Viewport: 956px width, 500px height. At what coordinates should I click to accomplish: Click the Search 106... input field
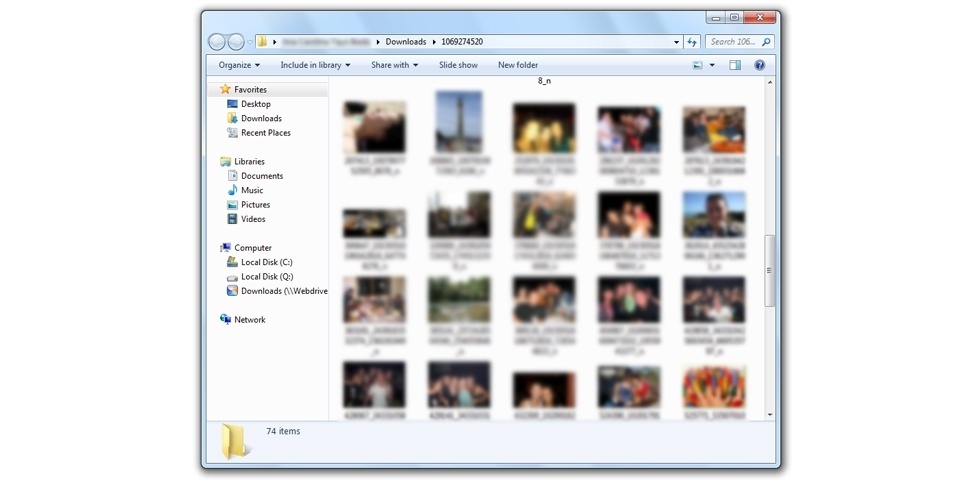click(x=734, y=41)
